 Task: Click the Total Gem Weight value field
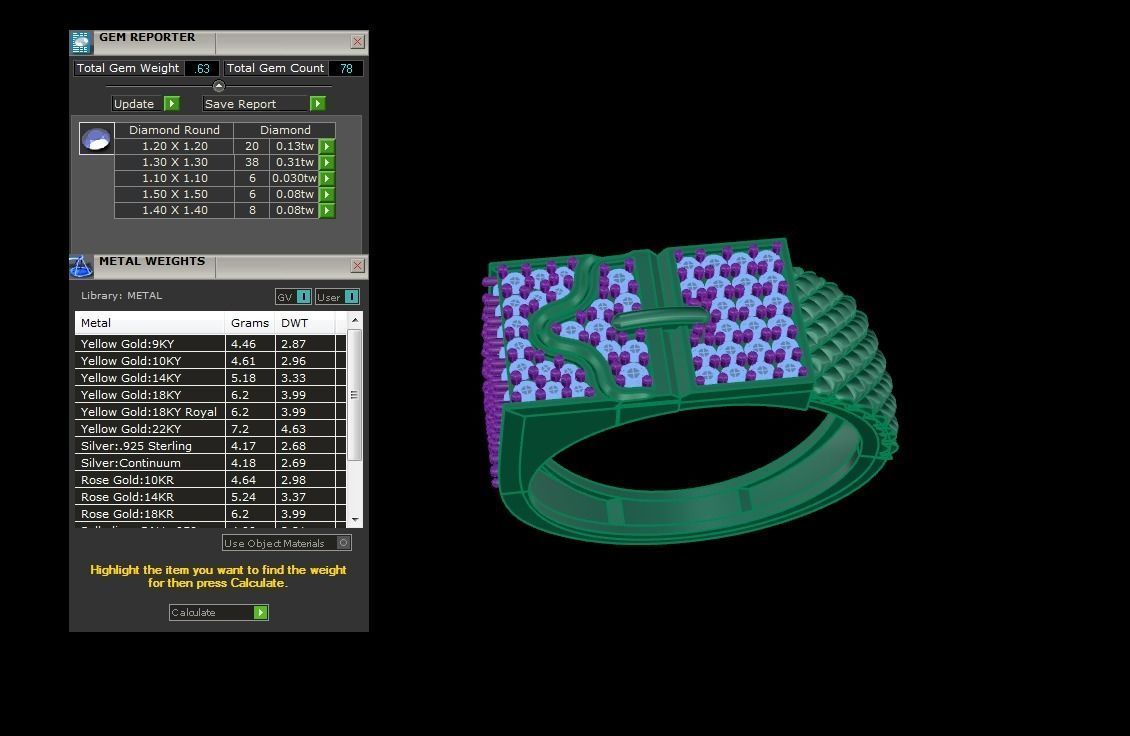202,68
